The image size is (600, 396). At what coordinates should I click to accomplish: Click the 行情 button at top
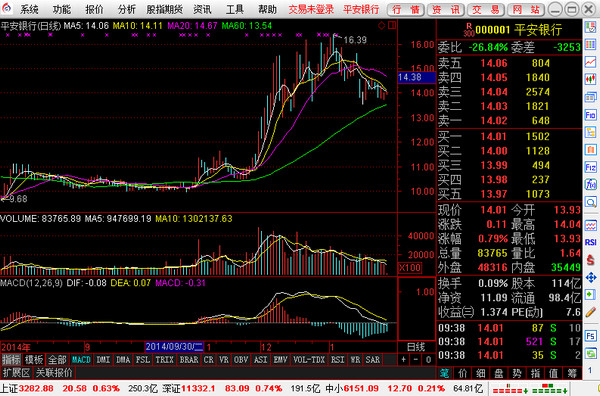pyautogui.click(x=406, y=9)
